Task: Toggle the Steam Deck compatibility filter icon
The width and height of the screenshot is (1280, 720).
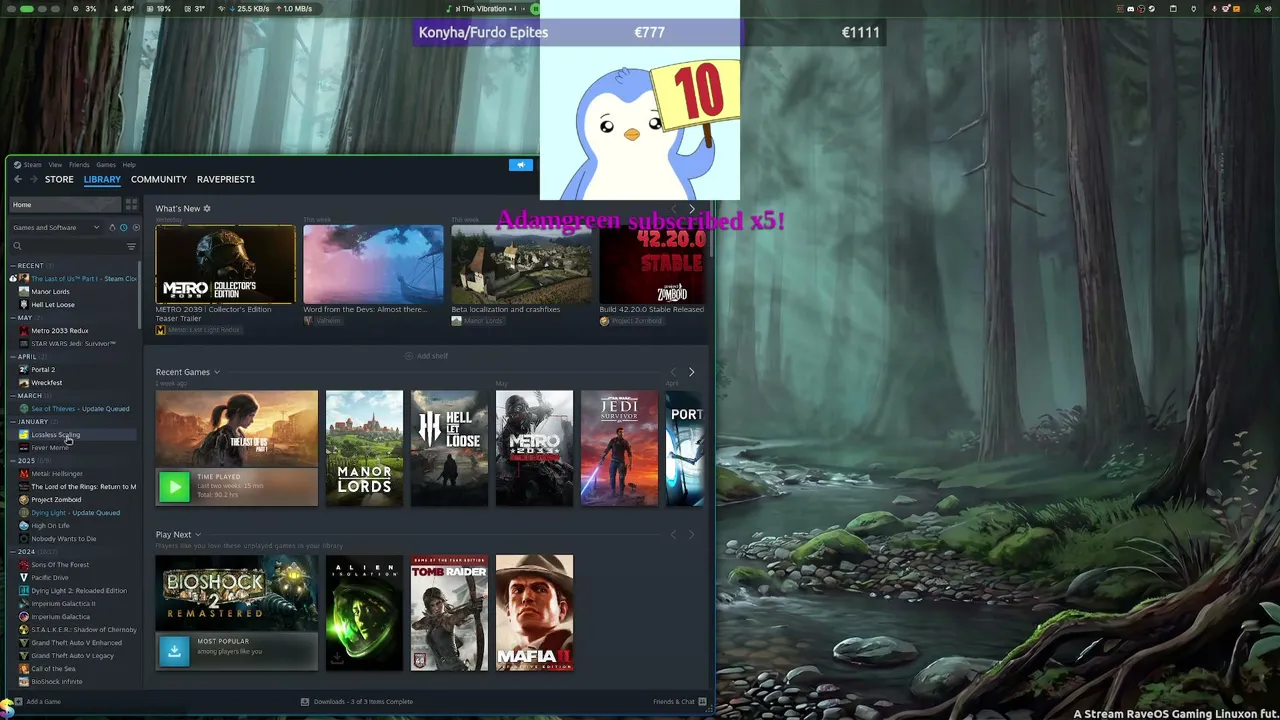Action: 111,228
